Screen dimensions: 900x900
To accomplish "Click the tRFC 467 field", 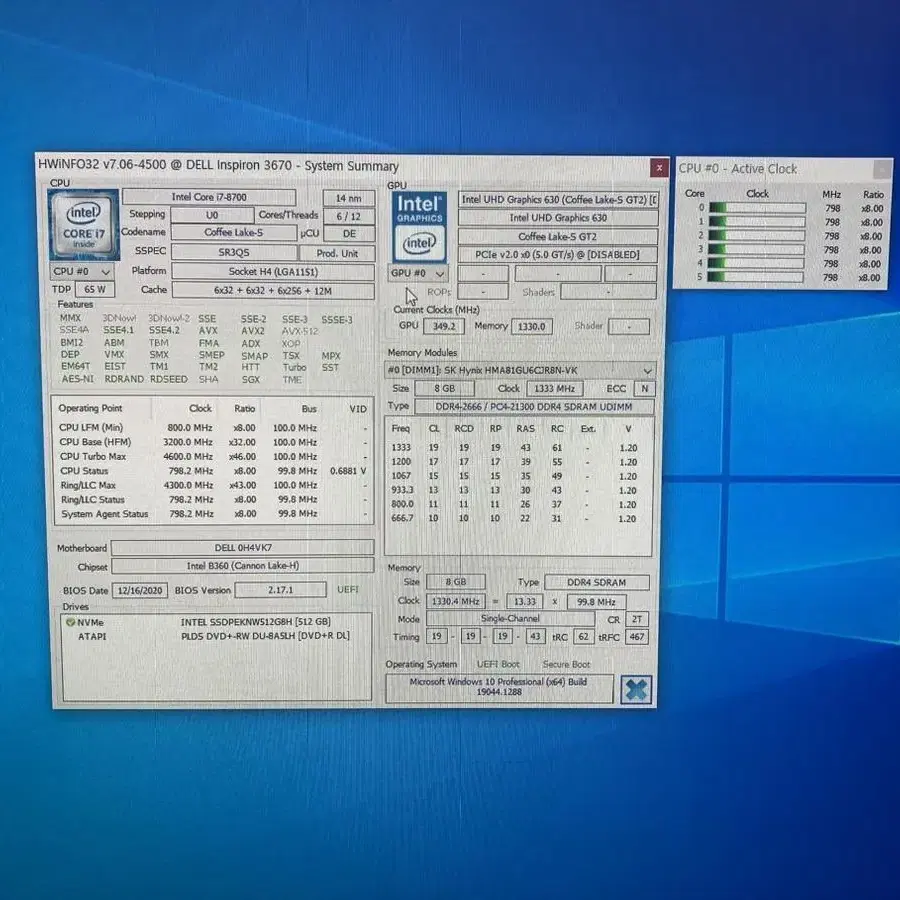I will (x=637, y=637).
